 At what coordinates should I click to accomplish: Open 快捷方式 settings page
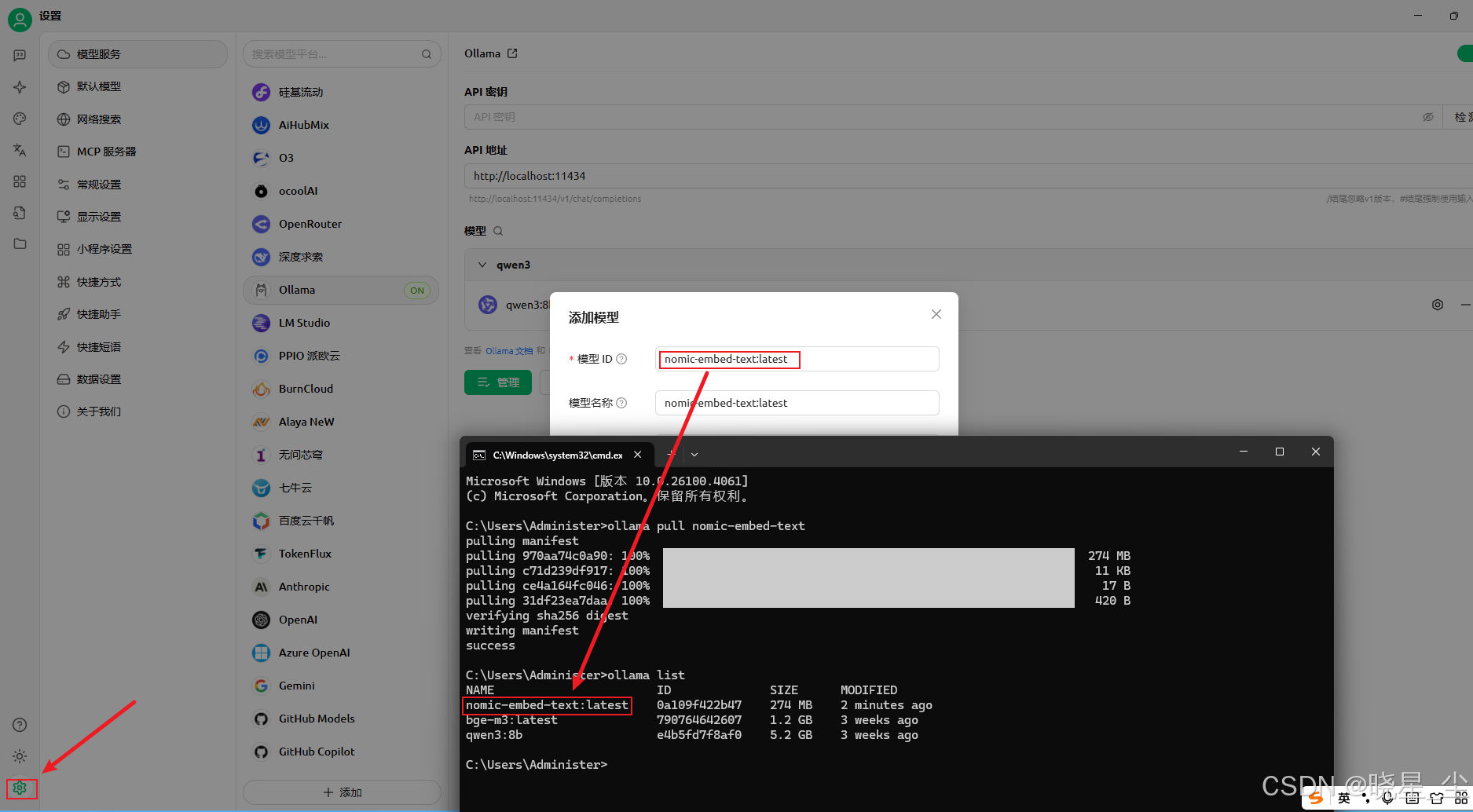click(x=137, y=282)
